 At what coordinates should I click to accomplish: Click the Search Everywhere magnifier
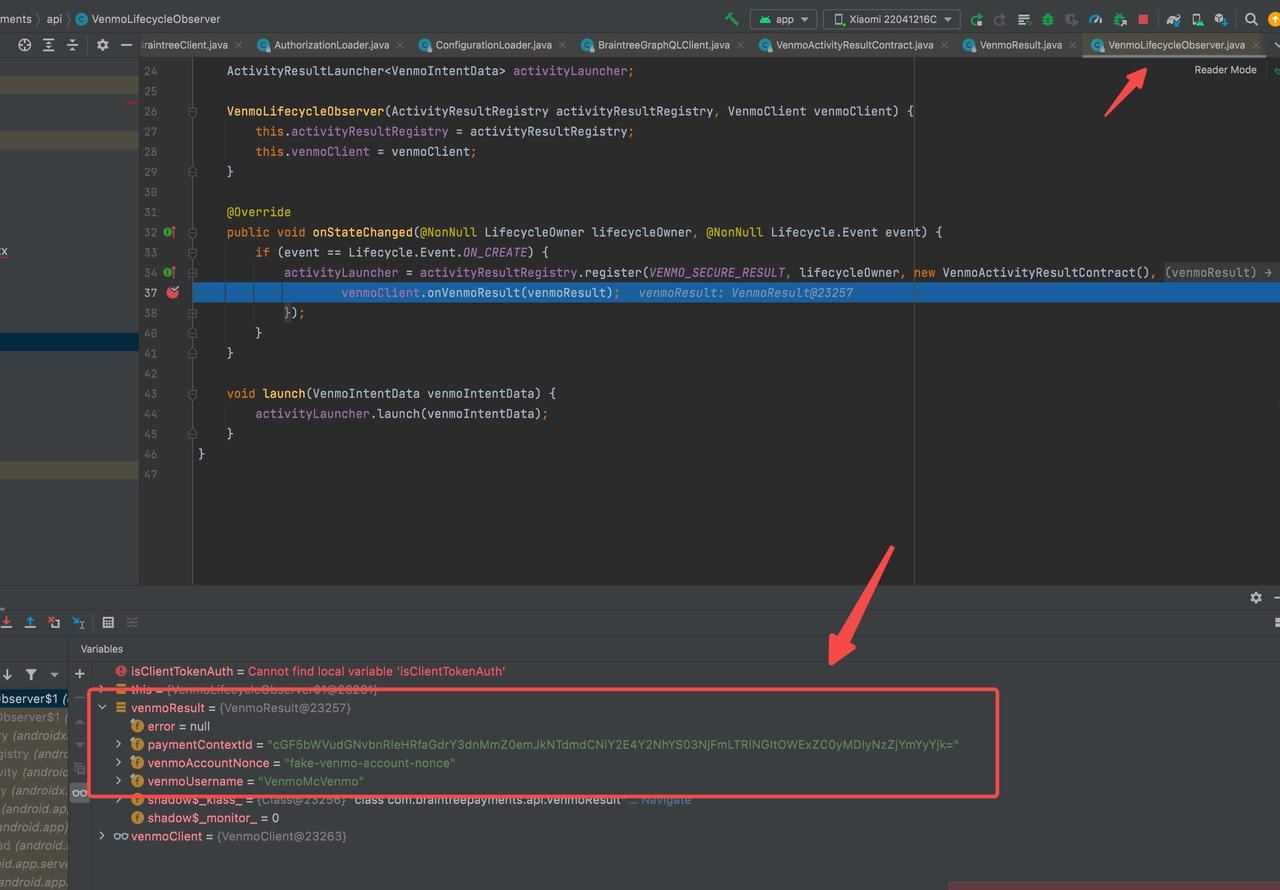[1251, 19]
